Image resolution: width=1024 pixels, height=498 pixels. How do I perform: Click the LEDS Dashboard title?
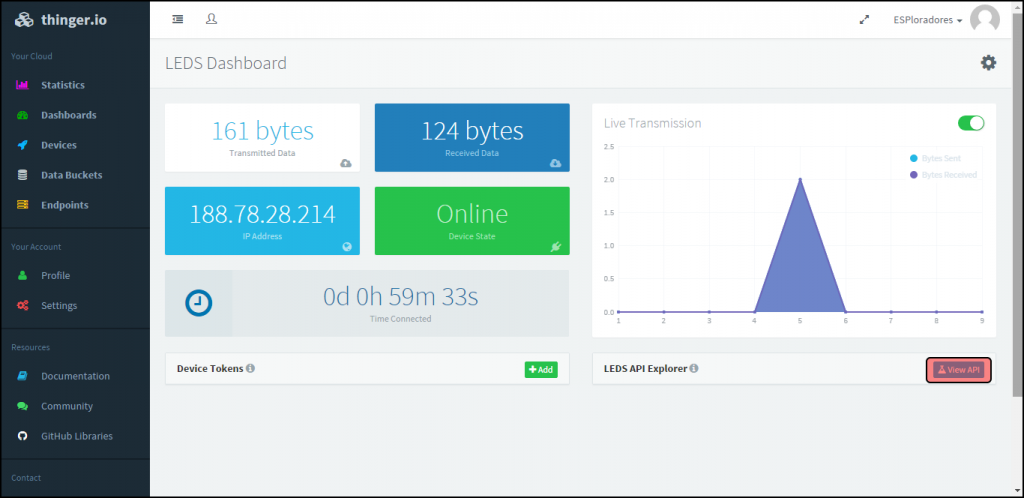(x=226, y=63)
